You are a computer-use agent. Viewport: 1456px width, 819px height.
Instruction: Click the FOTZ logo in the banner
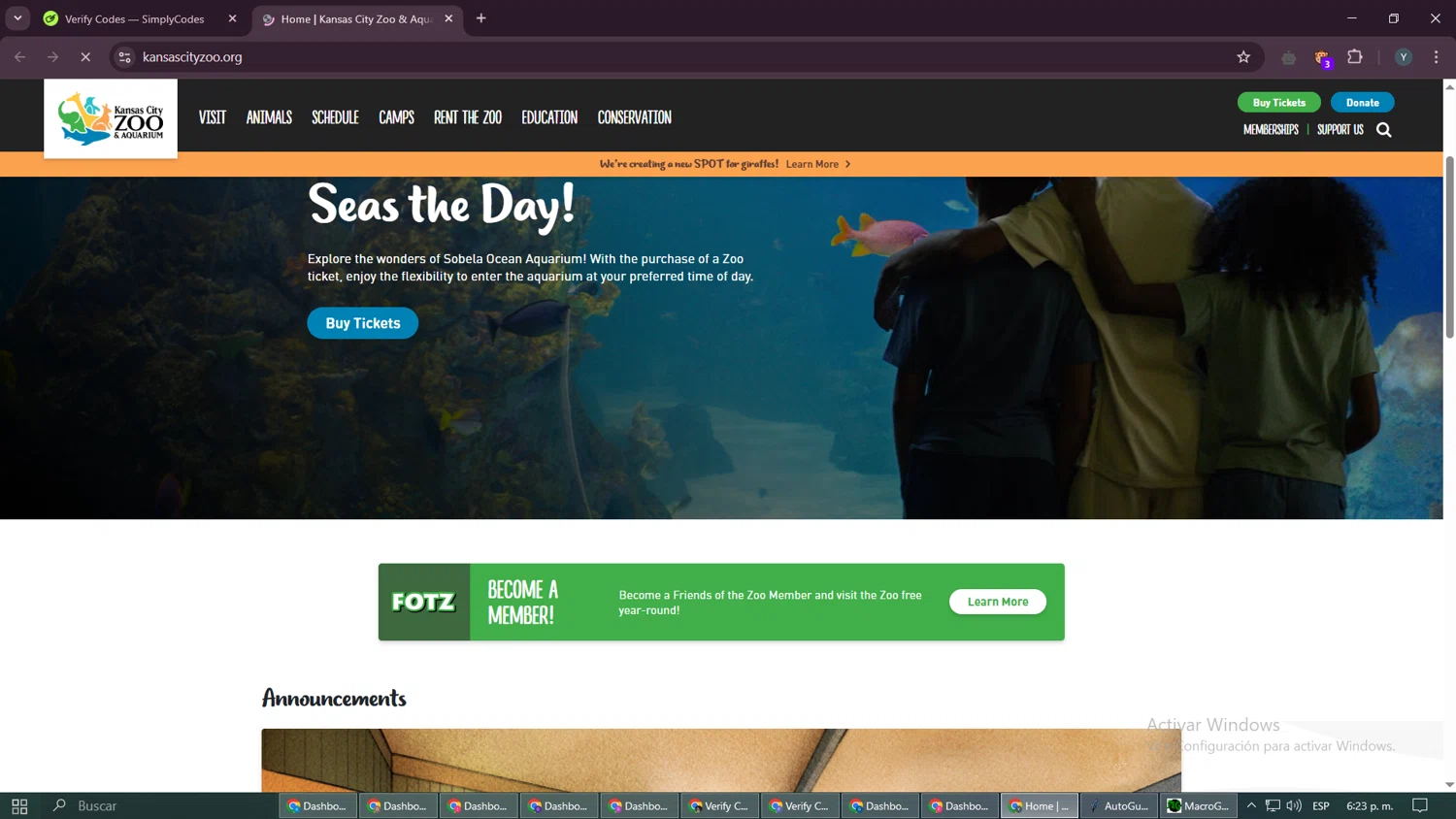423,602
